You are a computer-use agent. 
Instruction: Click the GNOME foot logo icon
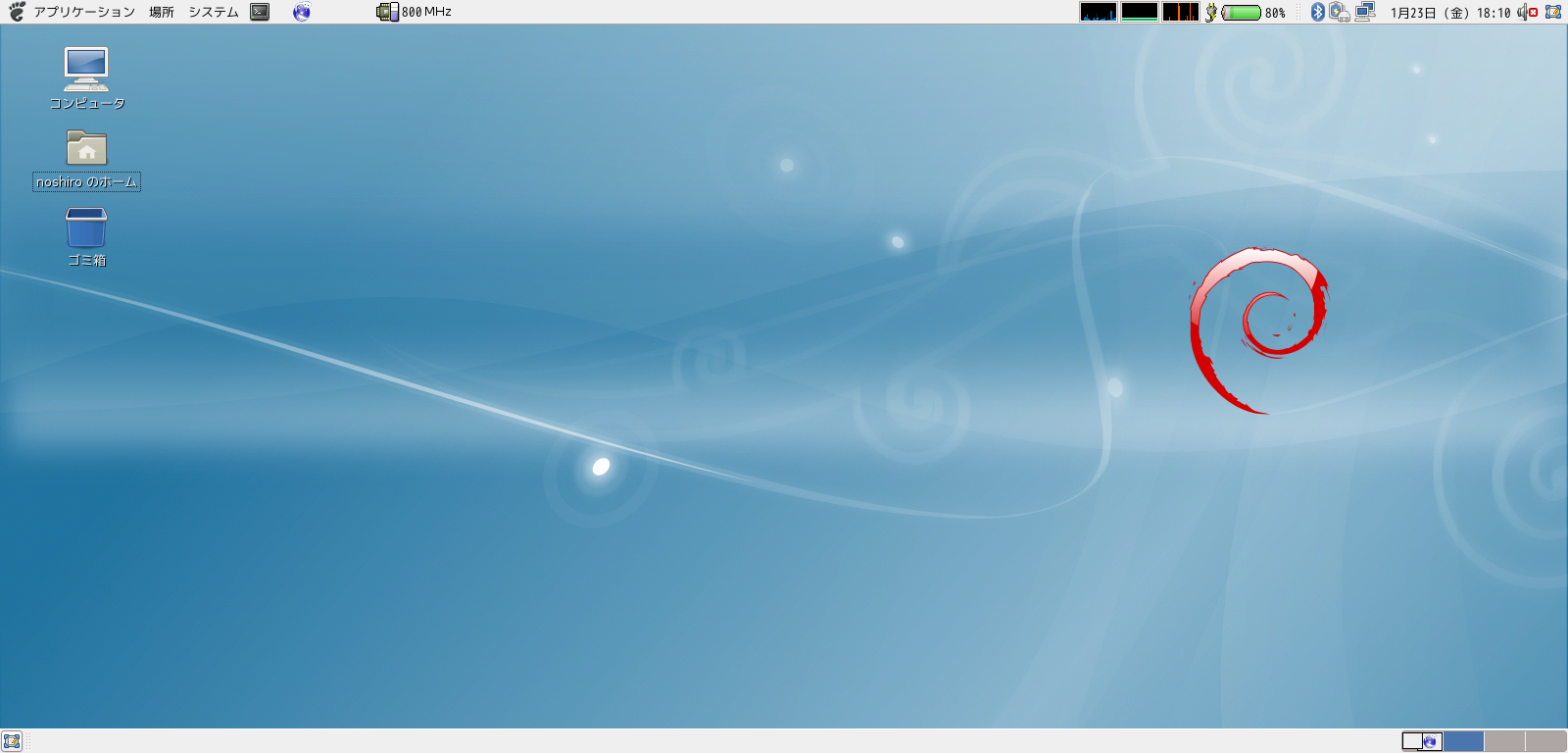17,12
